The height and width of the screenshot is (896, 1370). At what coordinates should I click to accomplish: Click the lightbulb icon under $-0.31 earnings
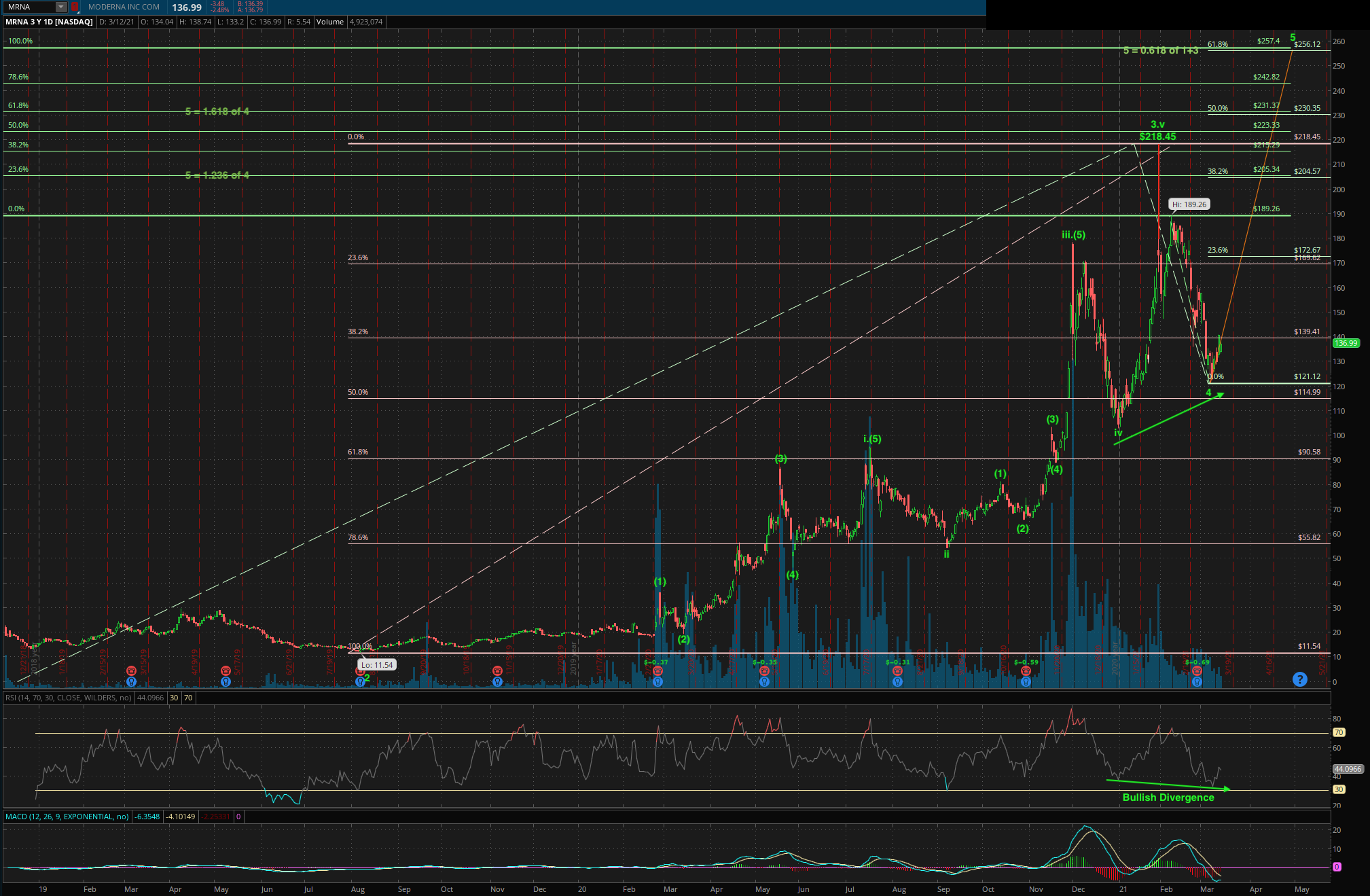coord(897,681)
